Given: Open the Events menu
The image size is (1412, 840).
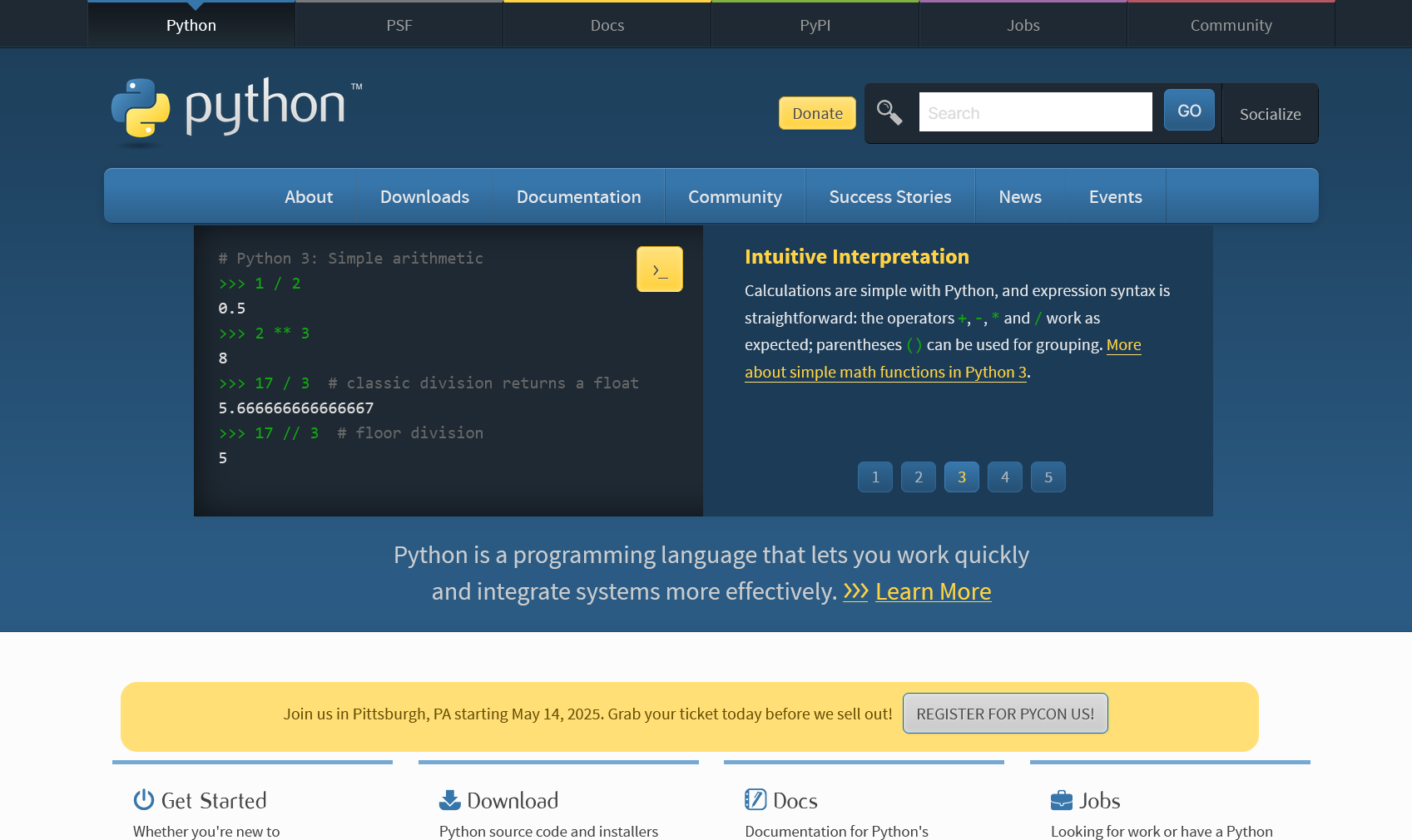Looking at the screenshot, I should [x=1116, y=196].
